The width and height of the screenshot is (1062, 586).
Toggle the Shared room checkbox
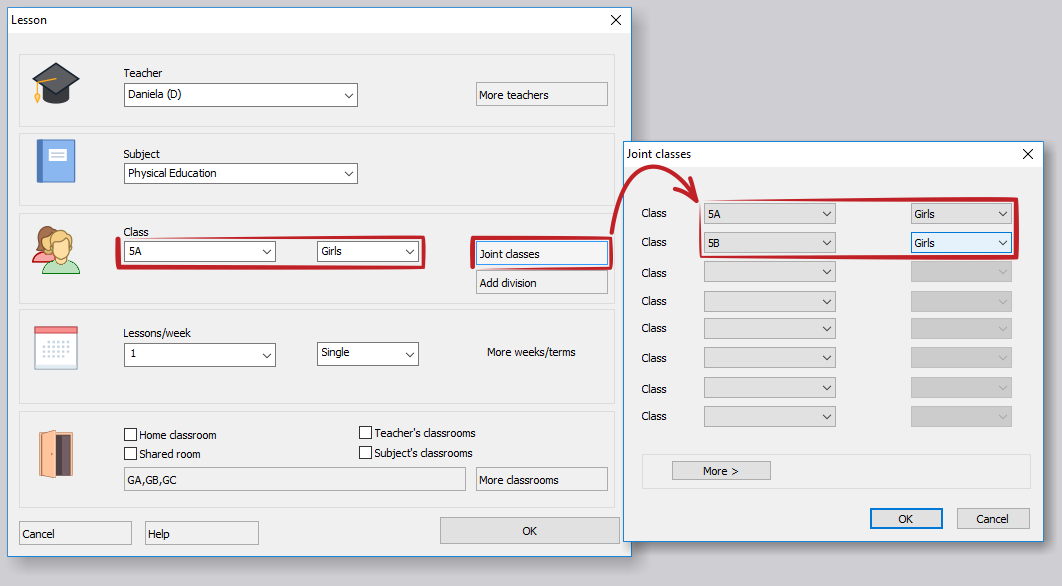(x=130, y=454)
